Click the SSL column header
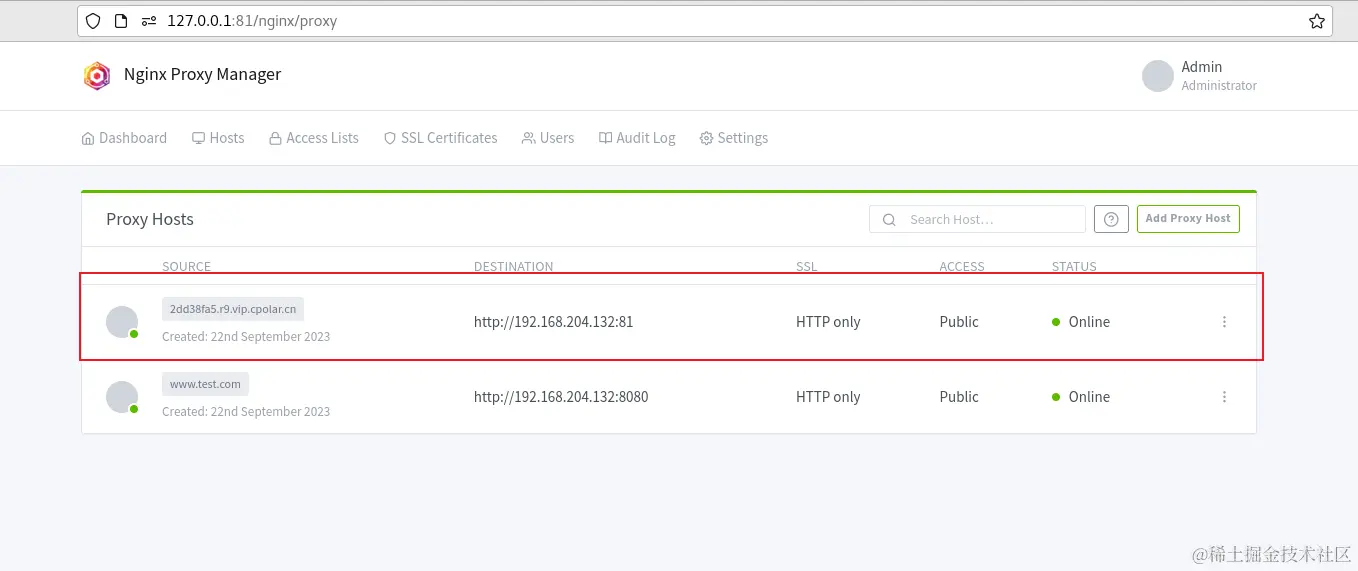This screenshot has height=571, width=1358. pos(806,267)
